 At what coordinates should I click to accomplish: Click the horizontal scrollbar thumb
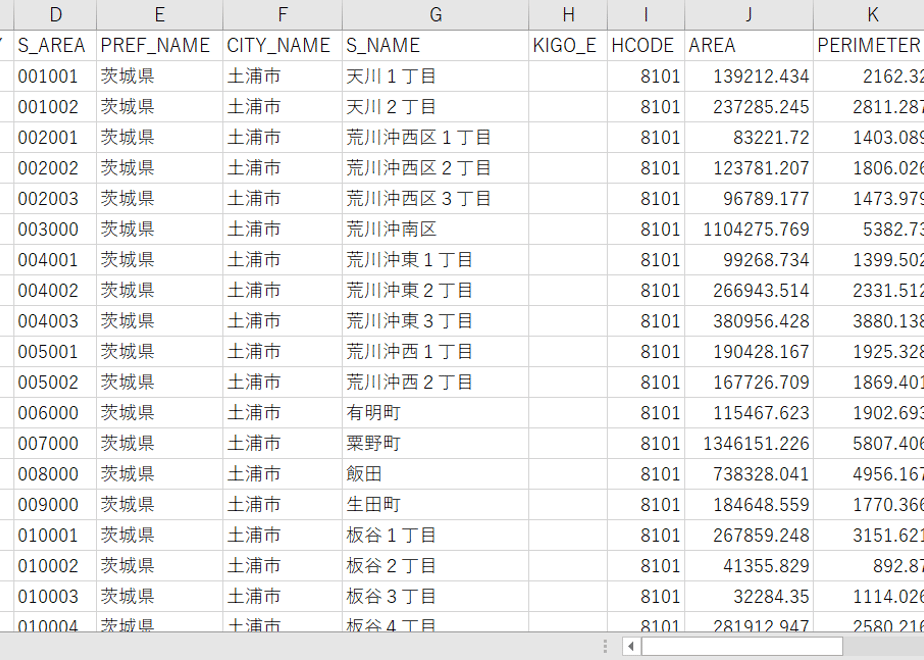(x=742, y=646)
